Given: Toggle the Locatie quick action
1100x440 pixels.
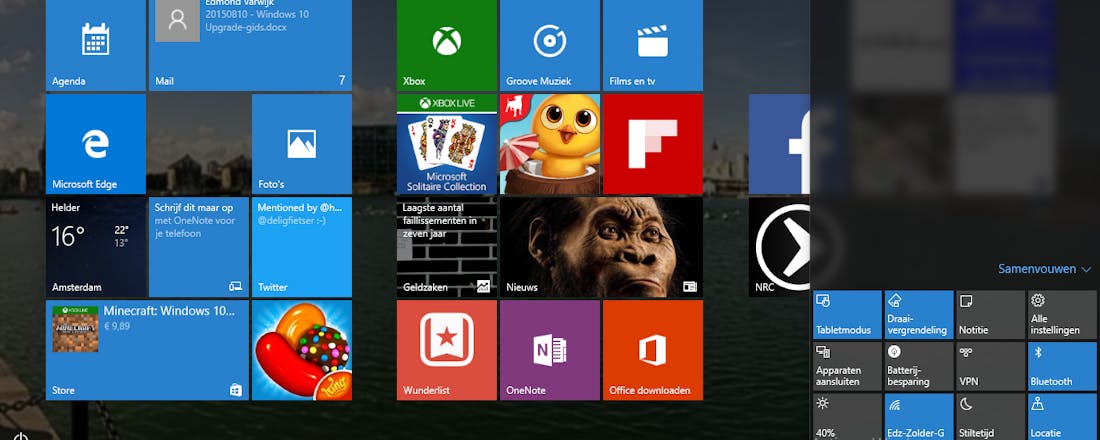Looking at the screenshot, I should (1062, 417).
